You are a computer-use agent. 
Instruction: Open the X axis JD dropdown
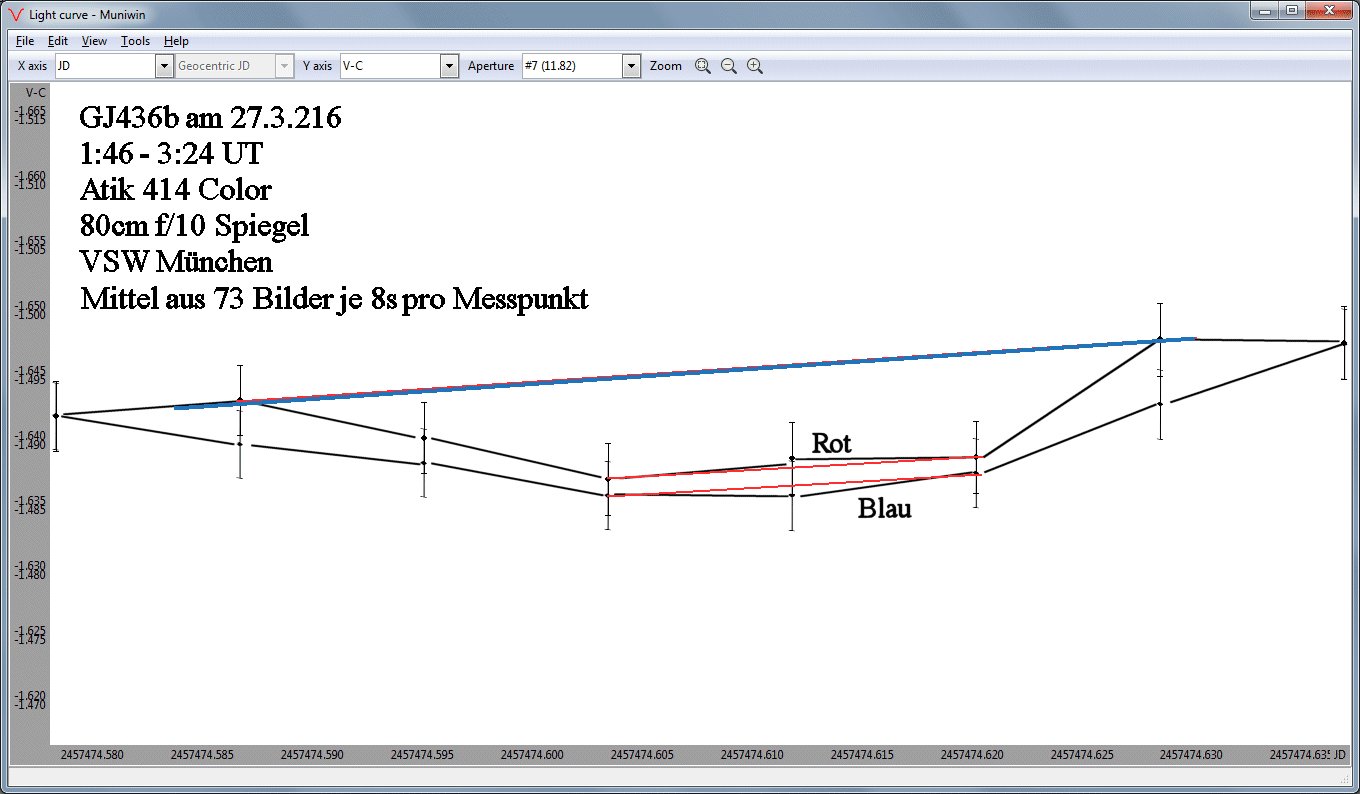pyautogui.click(x=164, y=66)
